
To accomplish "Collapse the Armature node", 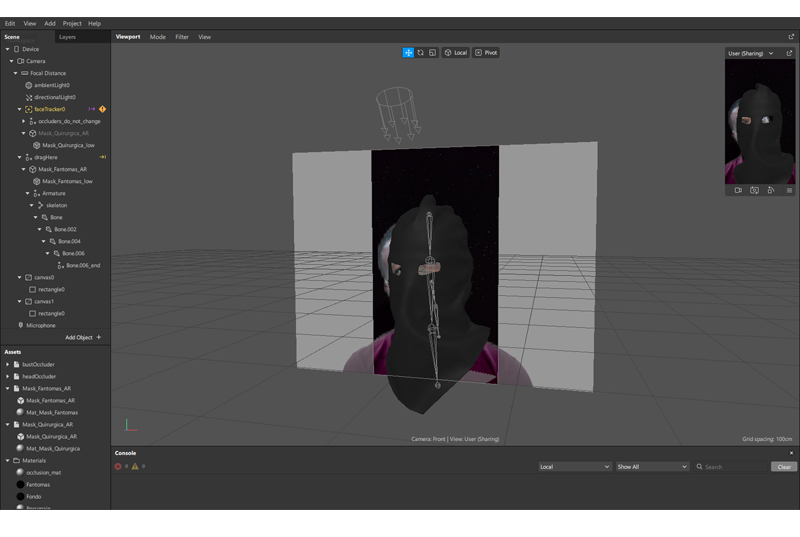I will pyautogui.click(x=28, y=193).
